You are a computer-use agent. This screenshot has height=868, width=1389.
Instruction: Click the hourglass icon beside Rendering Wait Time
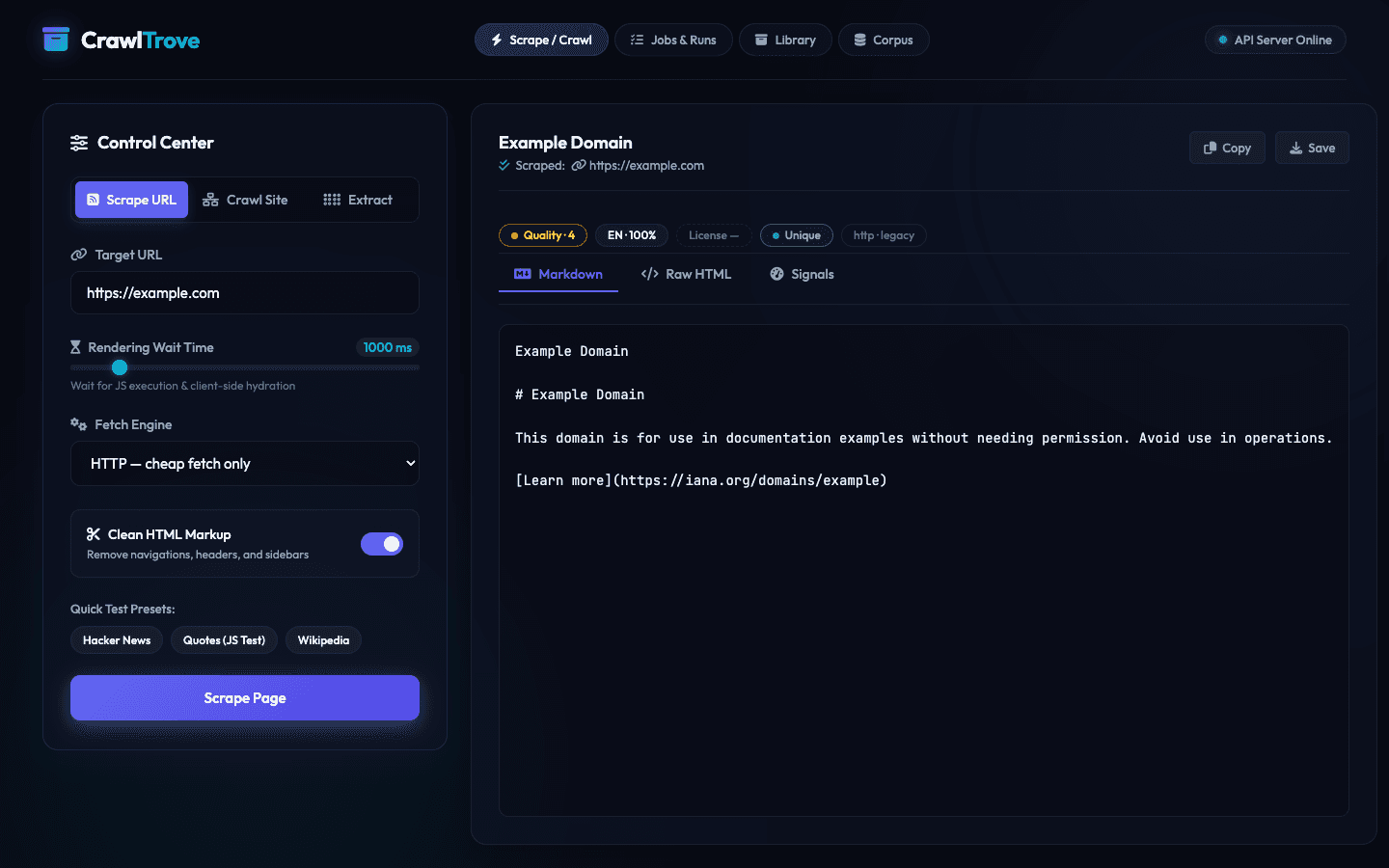point(75,347)
